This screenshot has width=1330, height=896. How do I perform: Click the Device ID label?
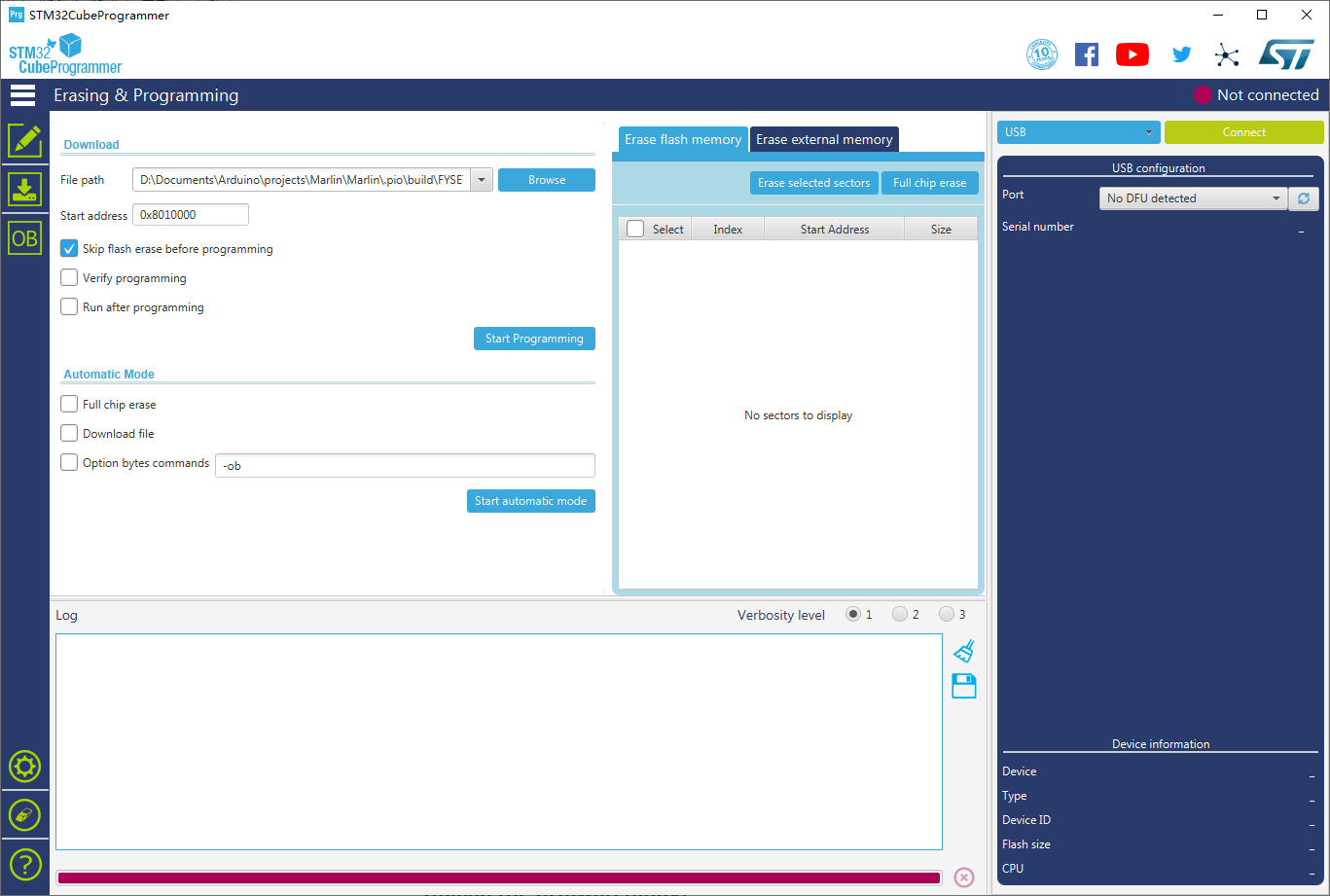click(1026, 820)
